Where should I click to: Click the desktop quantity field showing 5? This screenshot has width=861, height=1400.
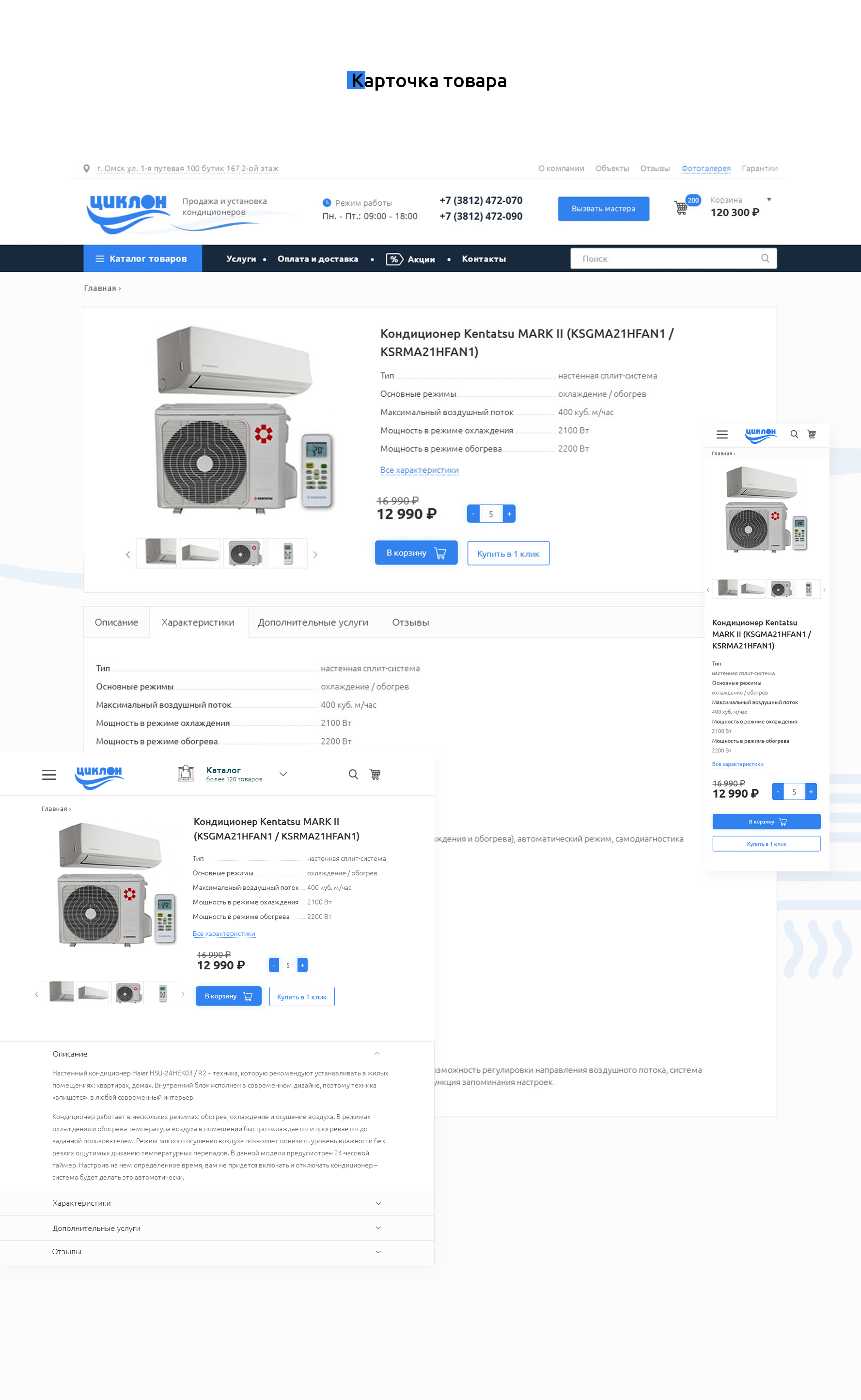click(491, 514)
